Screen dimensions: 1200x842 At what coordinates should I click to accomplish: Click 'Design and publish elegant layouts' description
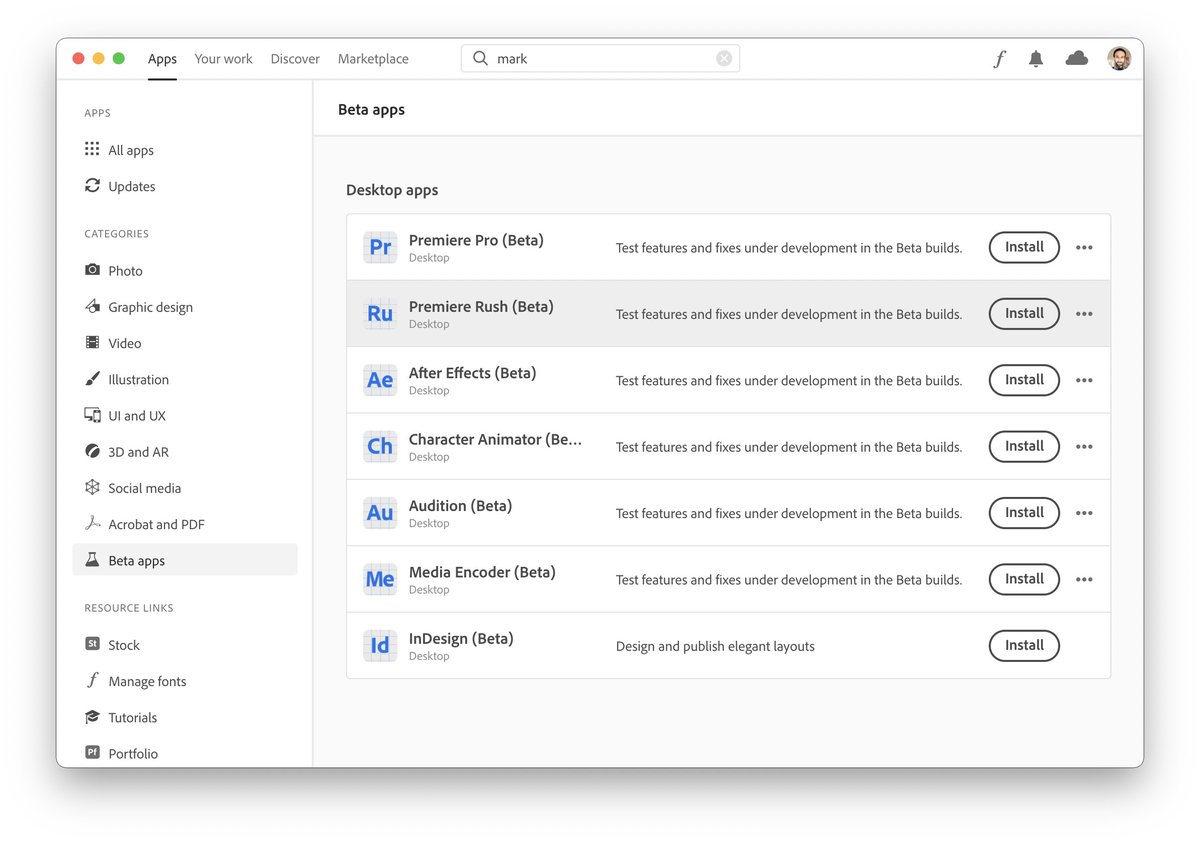coord(715,646)
